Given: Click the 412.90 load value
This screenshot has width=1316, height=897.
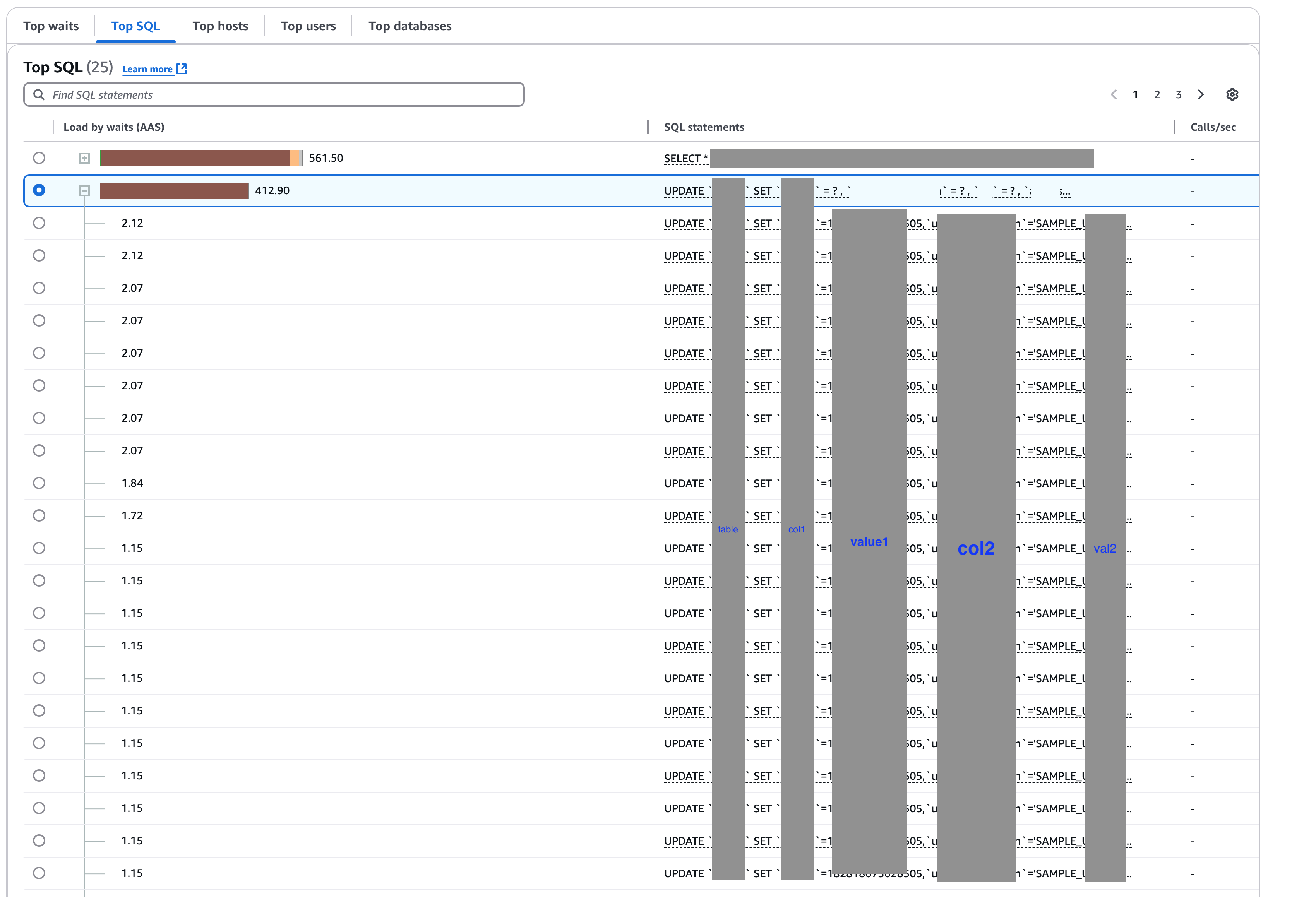Looking at the screenshot, I should (272, 190).
